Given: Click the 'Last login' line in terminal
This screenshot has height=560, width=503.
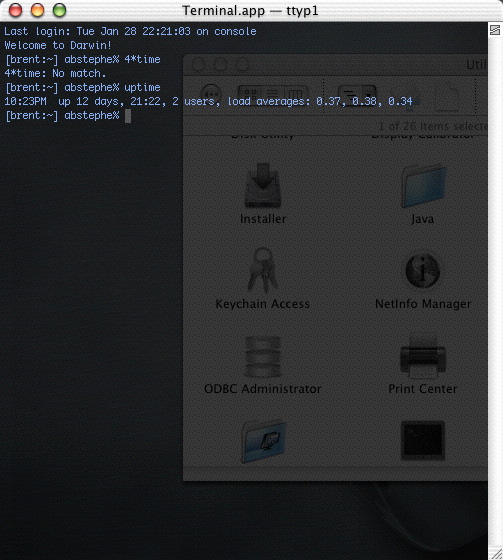Looking at the screenshot, I should (130, 31).
